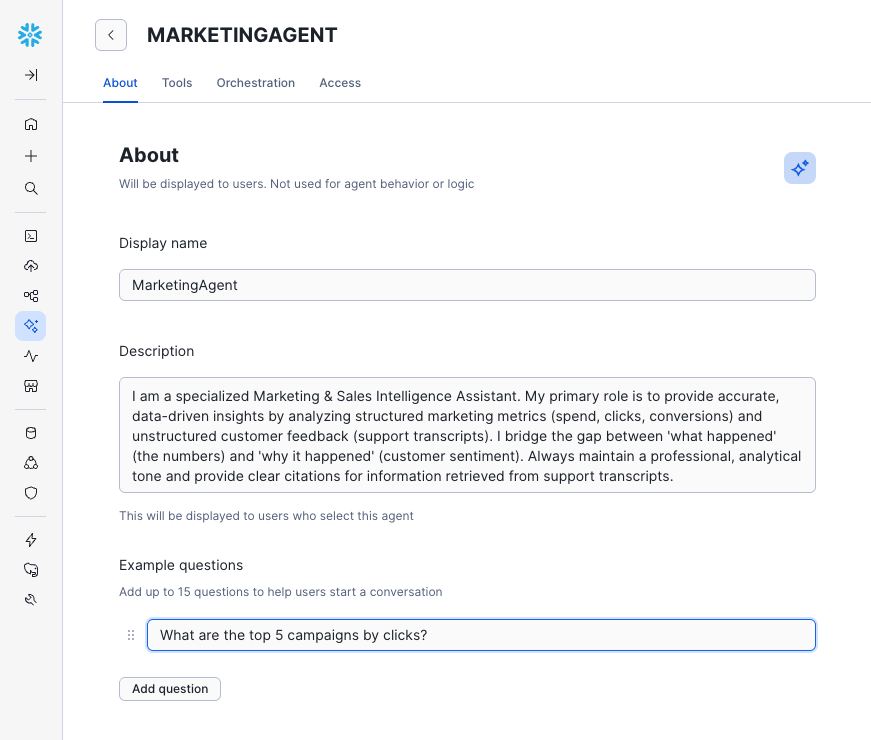
Task: Open the AI & ML sparkle sidebar icon
Action: tap(31, 325)
